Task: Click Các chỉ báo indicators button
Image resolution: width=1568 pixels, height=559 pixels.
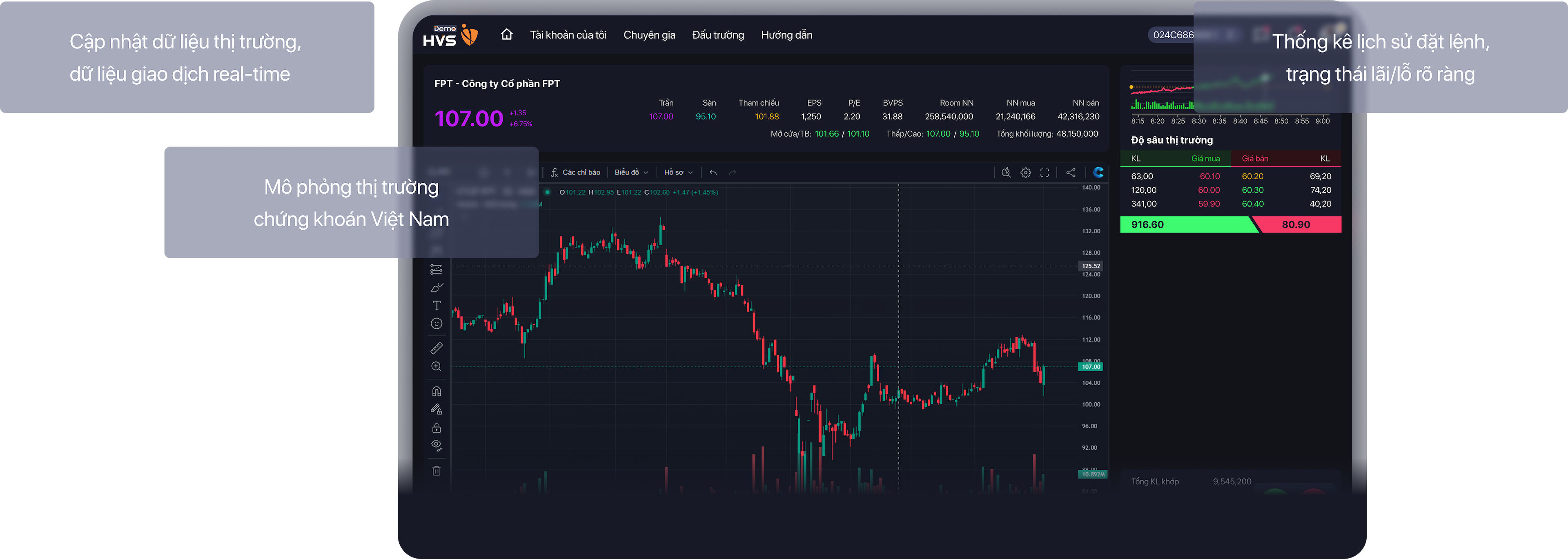Action: coord(575,173)
